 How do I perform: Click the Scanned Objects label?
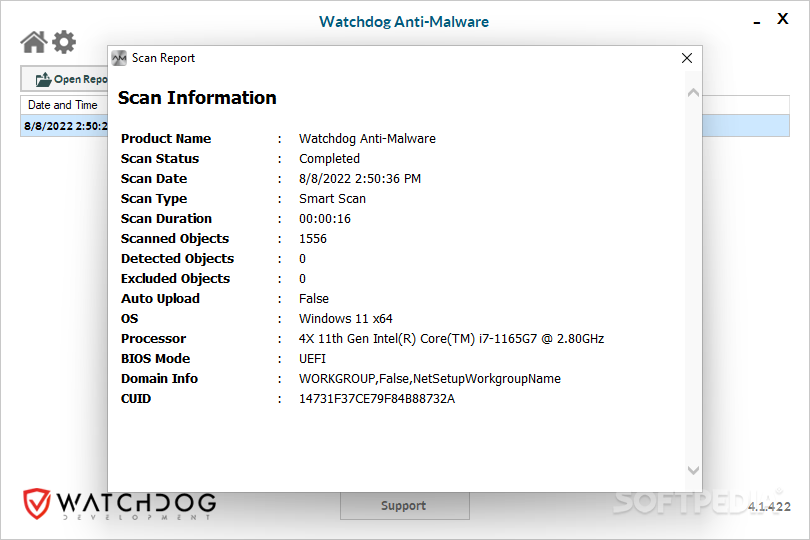[x=175, y=239]
